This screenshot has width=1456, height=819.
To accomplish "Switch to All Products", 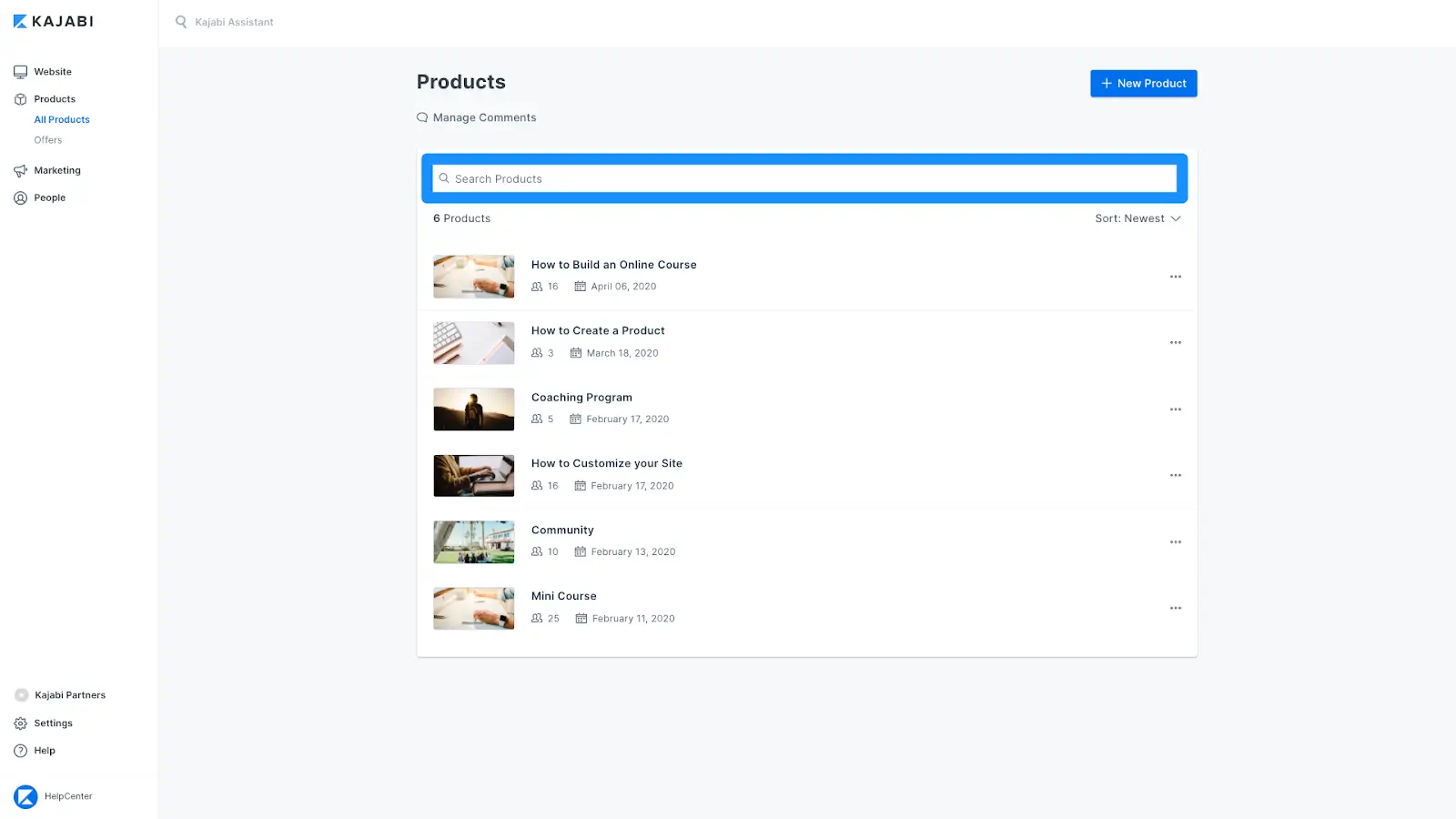I will tap(61, 119).
